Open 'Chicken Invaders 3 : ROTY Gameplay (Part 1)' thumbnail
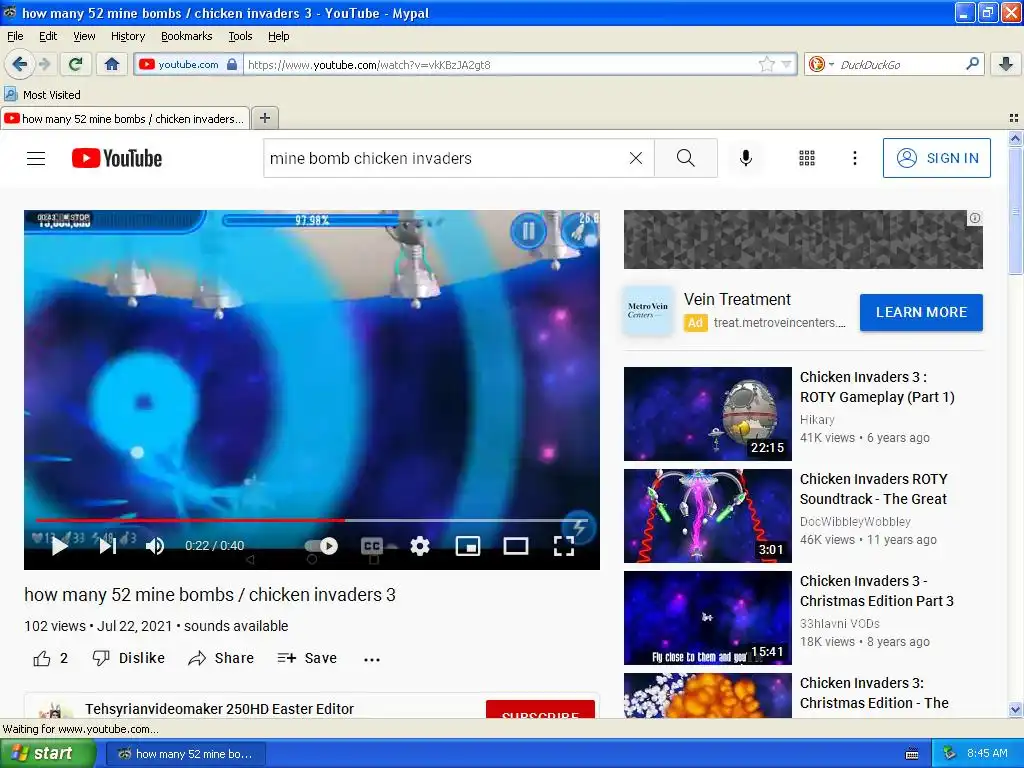This screenshot has height=768, width=1024. point(708,413)
